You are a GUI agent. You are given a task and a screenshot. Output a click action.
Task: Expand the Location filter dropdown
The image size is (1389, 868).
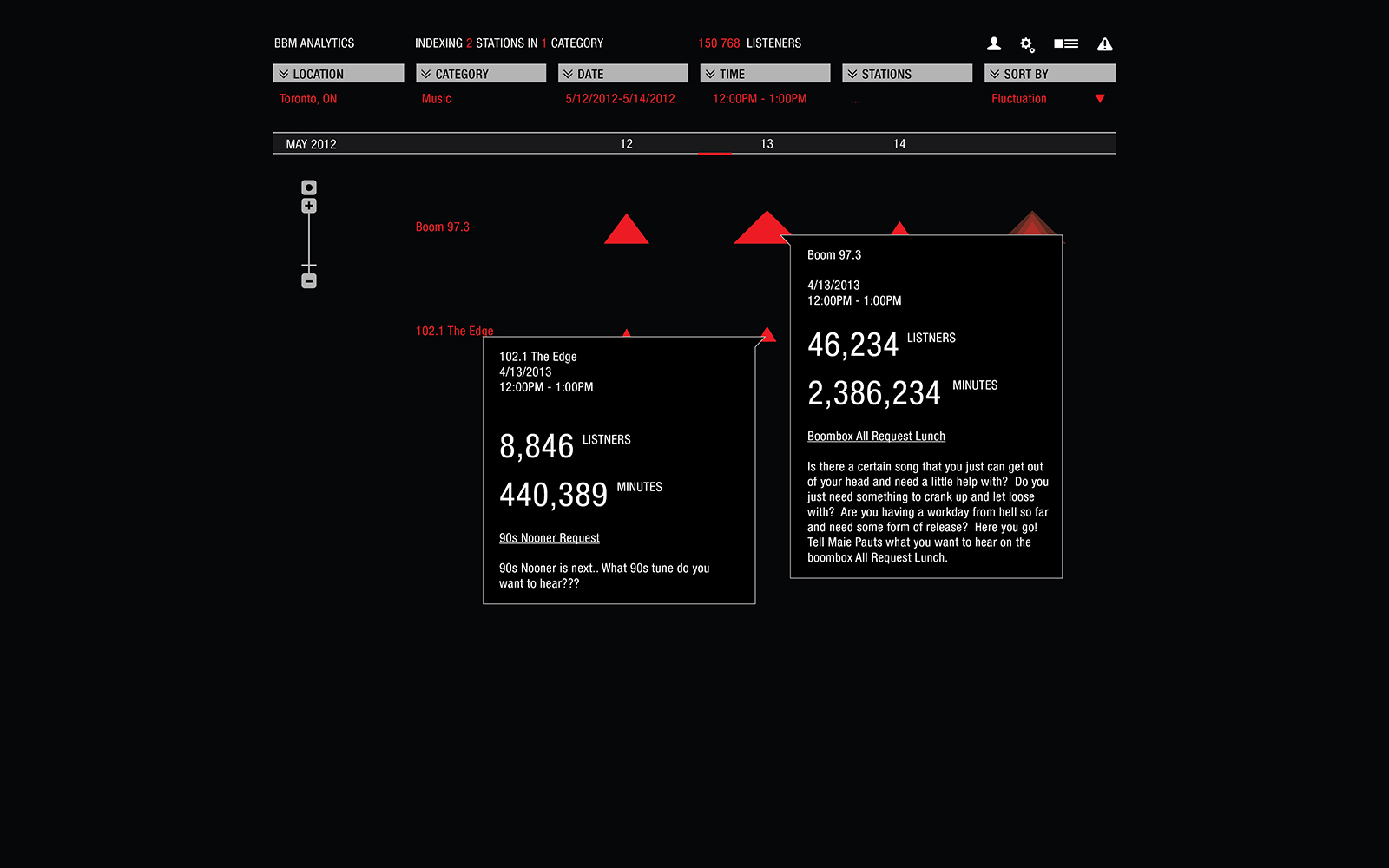tap(338, 74)
